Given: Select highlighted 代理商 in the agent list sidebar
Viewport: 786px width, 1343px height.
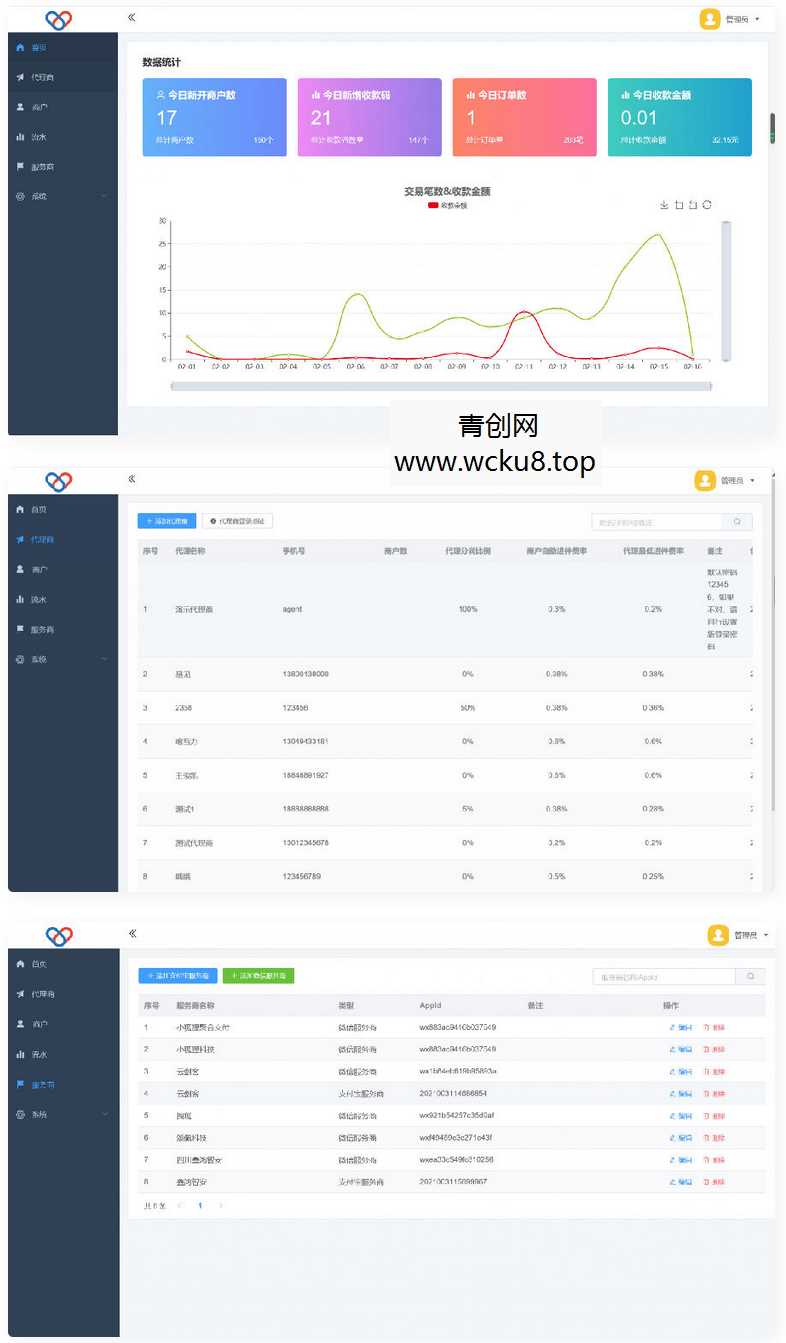Looking at the screenshot, I should [x=62, y=540].
